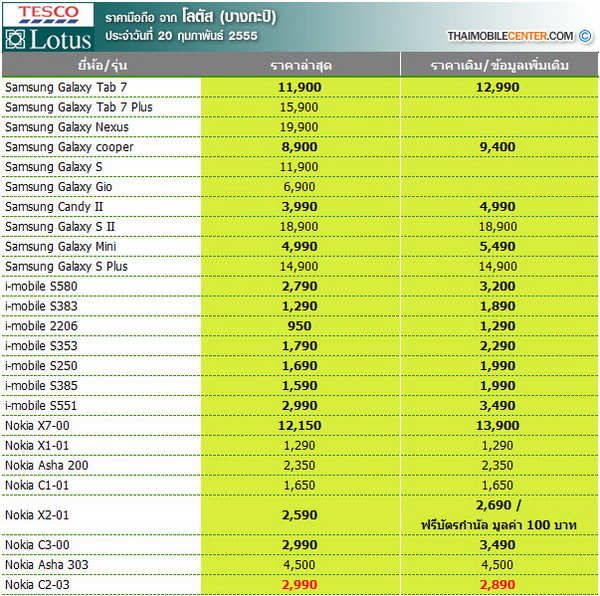The width and height of the screenshot is (600, 596).
Task: Click the Samsung Galaxy S model name
Action: click(54, 167)
